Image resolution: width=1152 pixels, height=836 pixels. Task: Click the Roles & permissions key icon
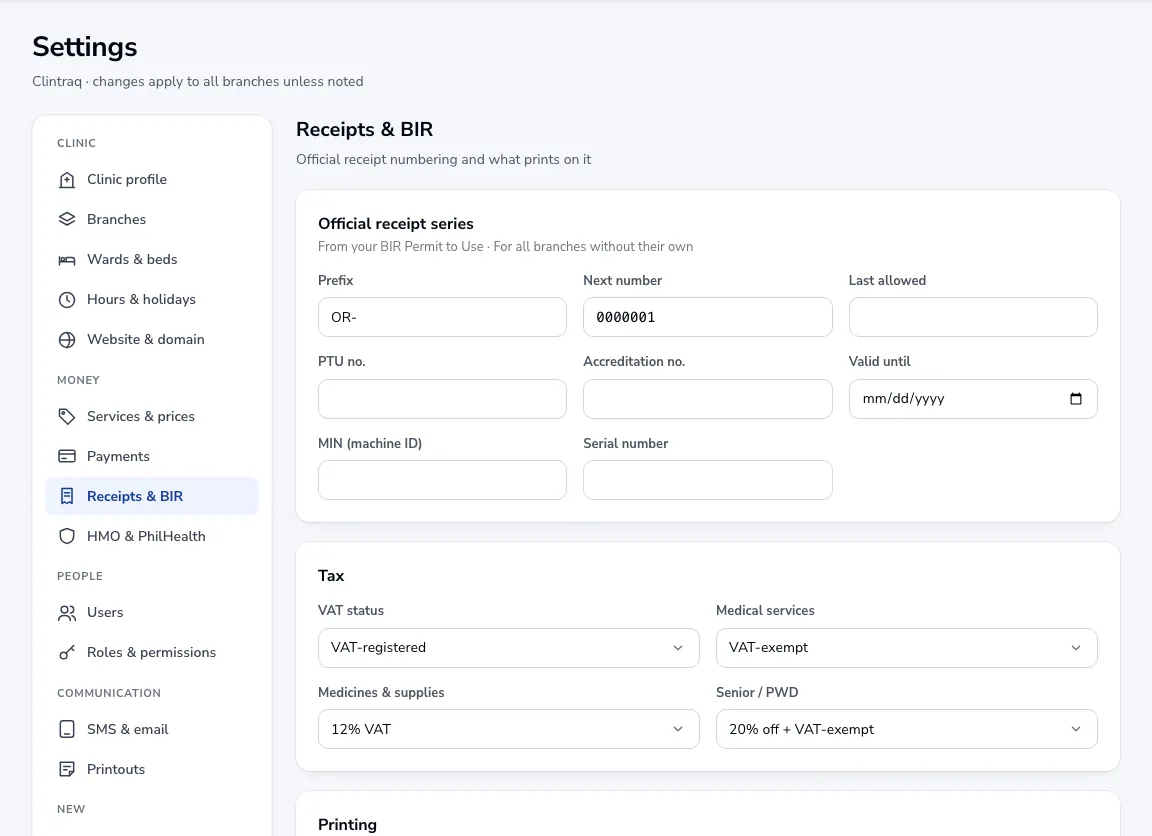point(67,653)
